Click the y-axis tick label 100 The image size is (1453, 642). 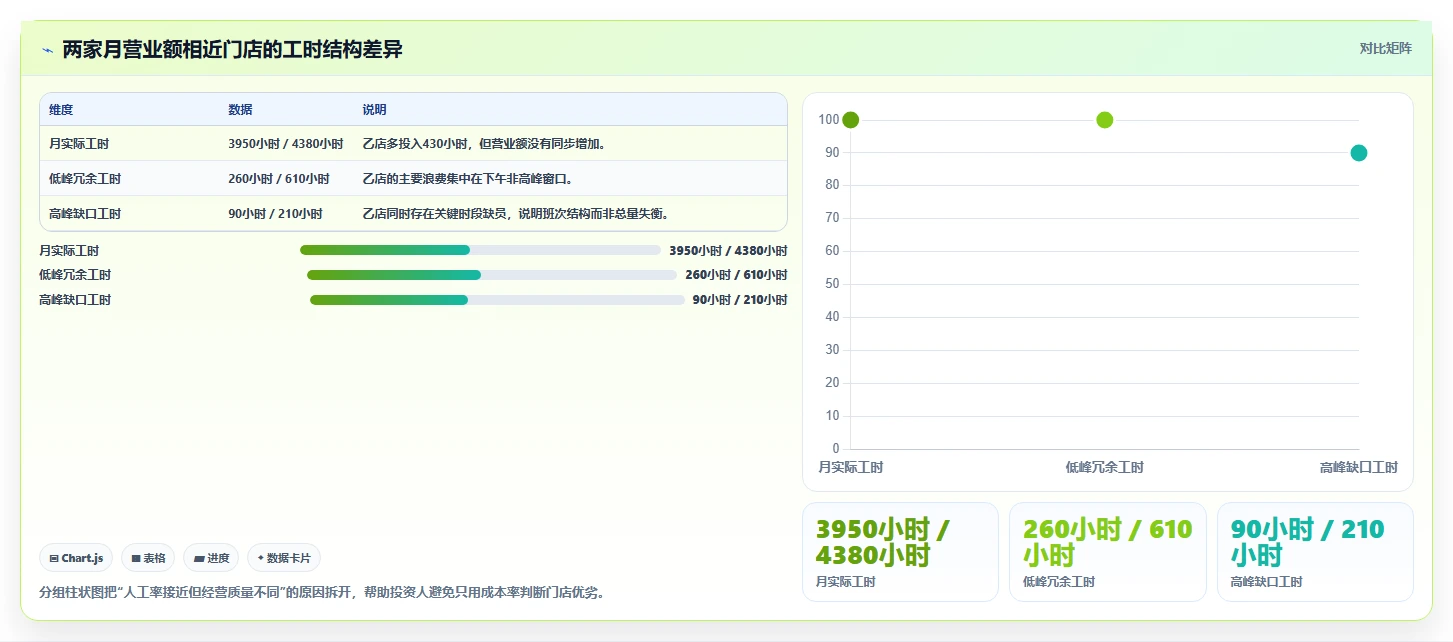tap(829, 120)
